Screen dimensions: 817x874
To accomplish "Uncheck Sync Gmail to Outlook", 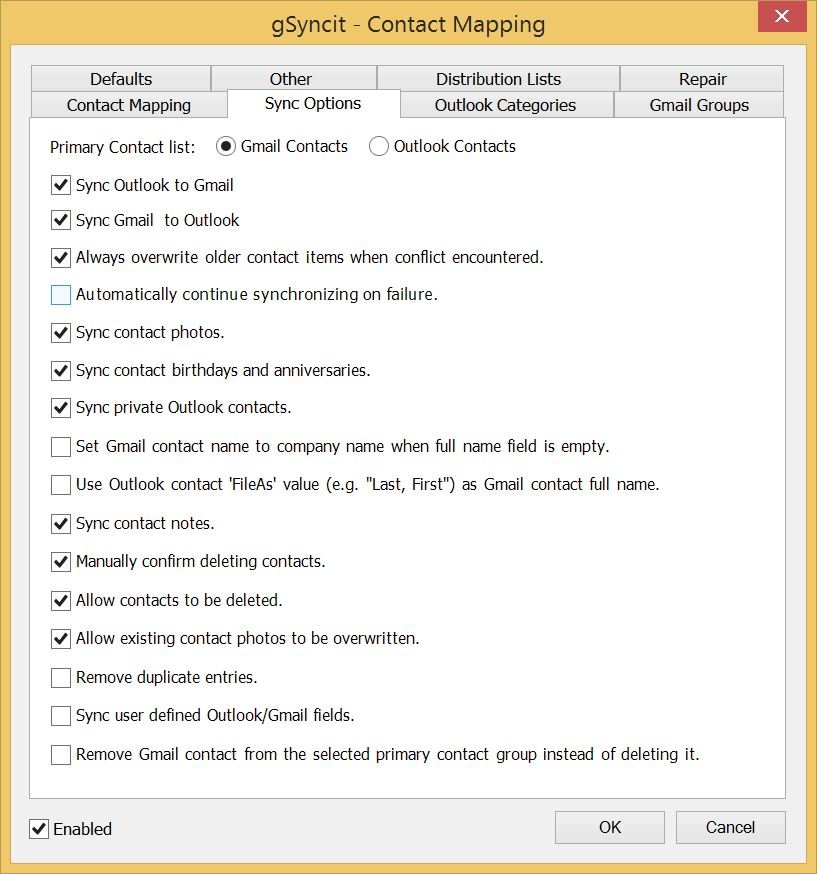I will (x=61, y=220).
